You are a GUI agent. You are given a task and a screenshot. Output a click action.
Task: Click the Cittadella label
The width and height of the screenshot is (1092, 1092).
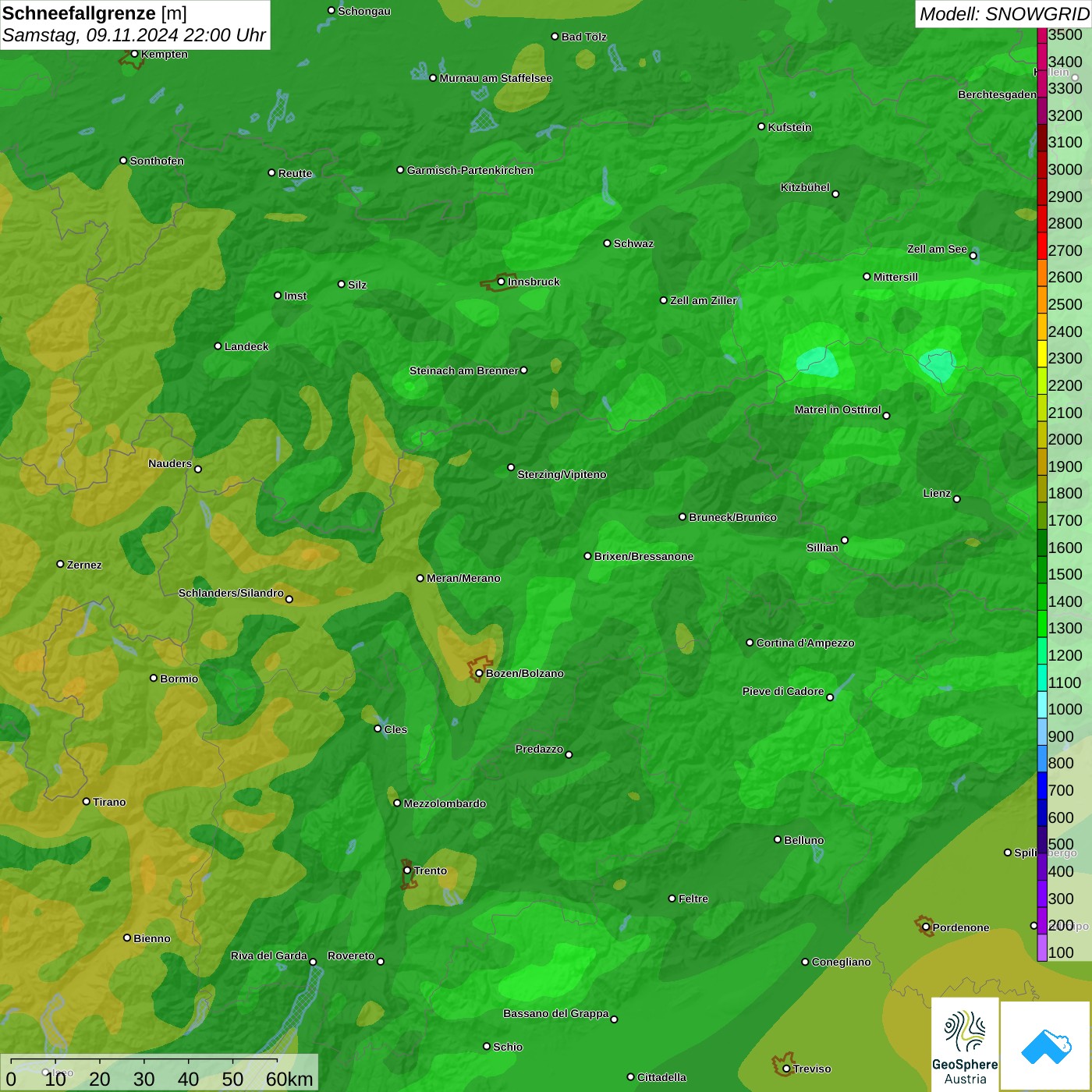point(661,1077)
